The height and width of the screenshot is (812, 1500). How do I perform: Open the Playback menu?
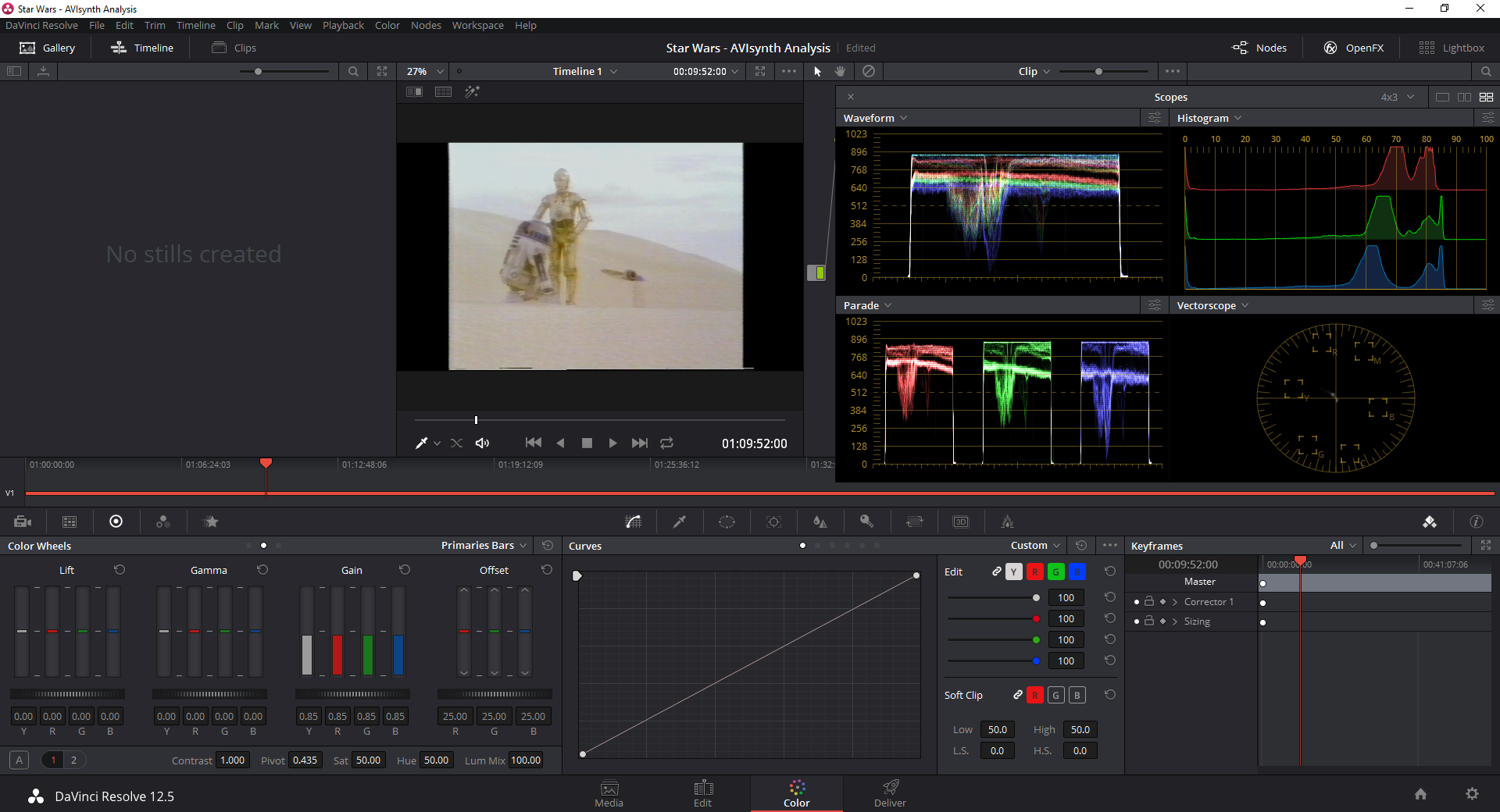[x=343, y=25]
